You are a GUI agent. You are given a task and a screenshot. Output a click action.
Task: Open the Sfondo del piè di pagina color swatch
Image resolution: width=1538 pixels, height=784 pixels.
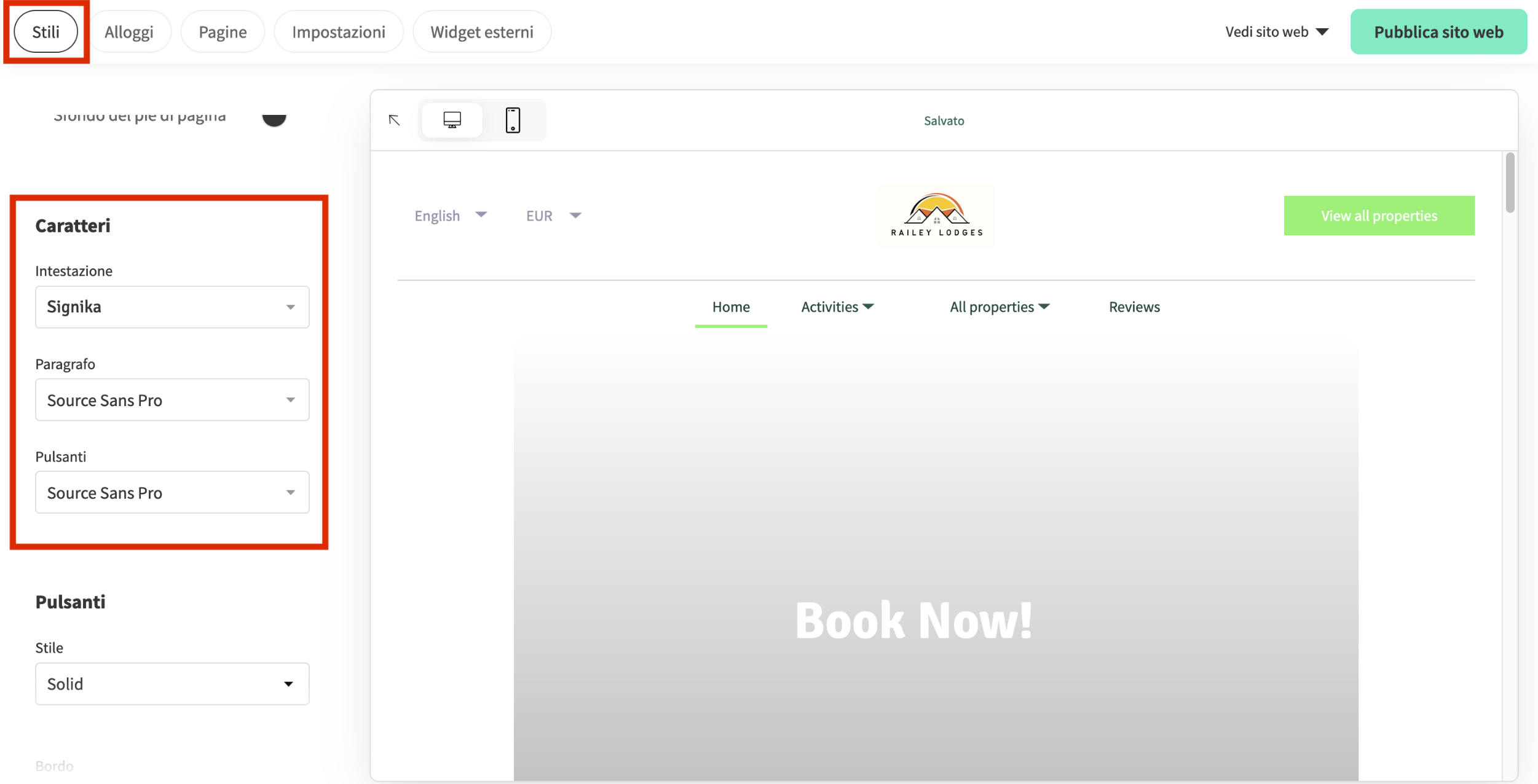click(x=274, y=117)
